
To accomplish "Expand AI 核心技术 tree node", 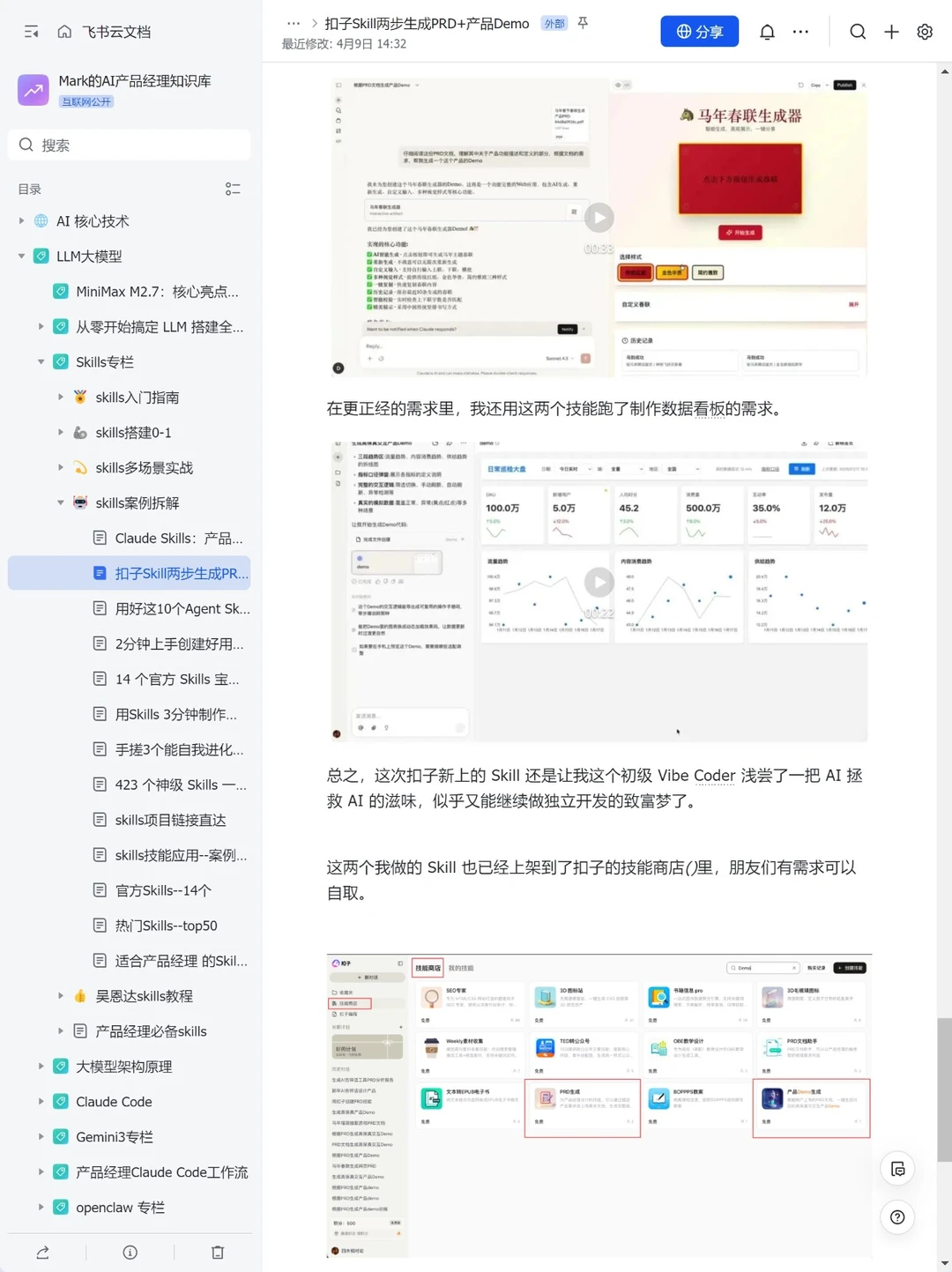I will click(x=22, y=221).
